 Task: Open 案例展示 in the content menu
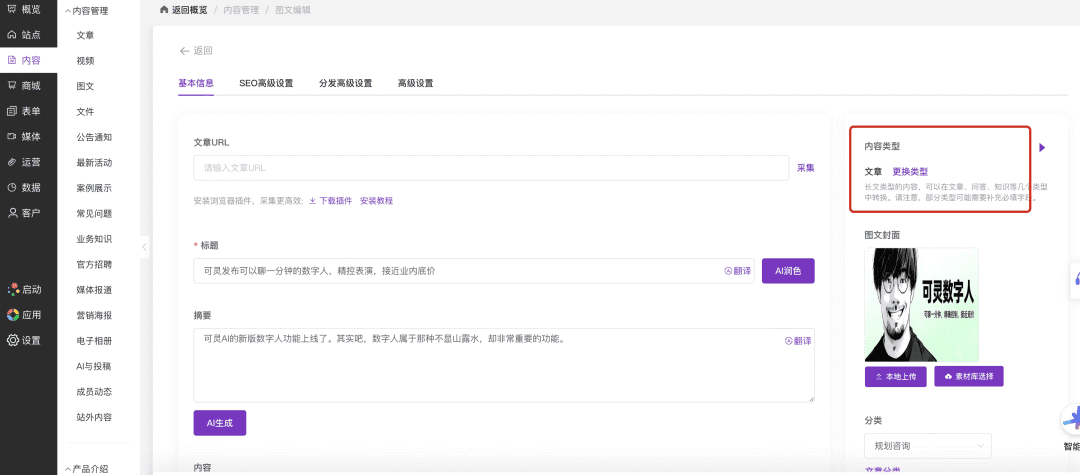[94, 188]
